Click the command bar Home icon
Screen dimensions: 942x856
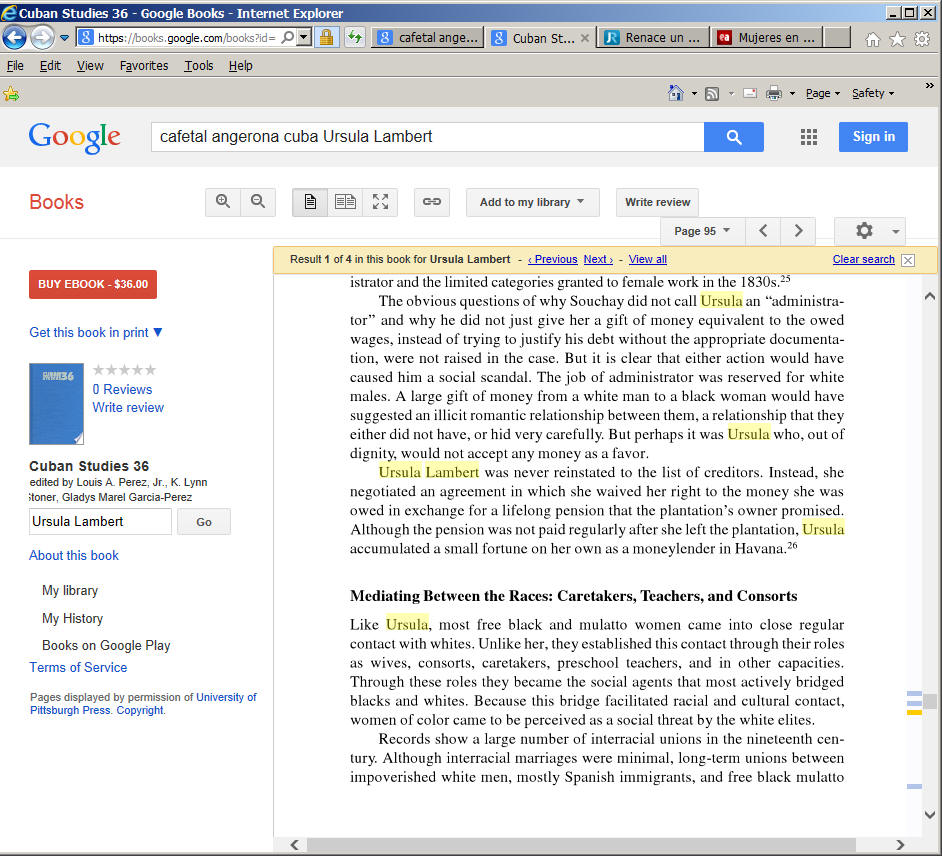point(676,93)
